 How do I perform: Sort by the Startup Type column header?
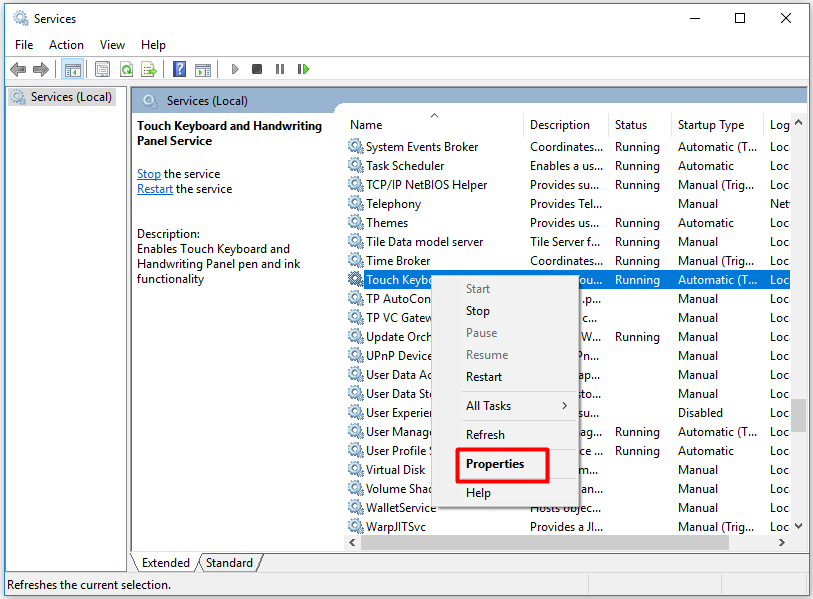point(717,124)
